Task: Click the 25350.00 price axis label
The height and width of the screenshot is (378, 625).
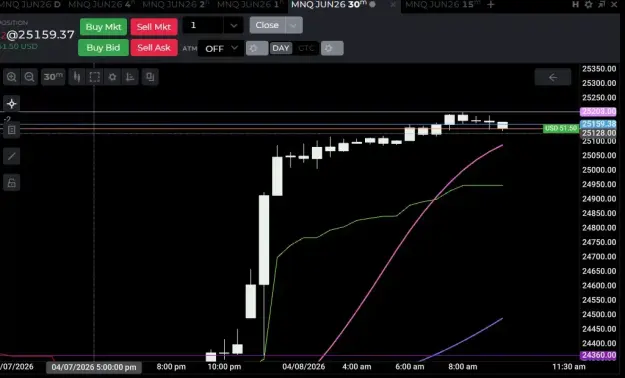Action: tap(599, 69)
